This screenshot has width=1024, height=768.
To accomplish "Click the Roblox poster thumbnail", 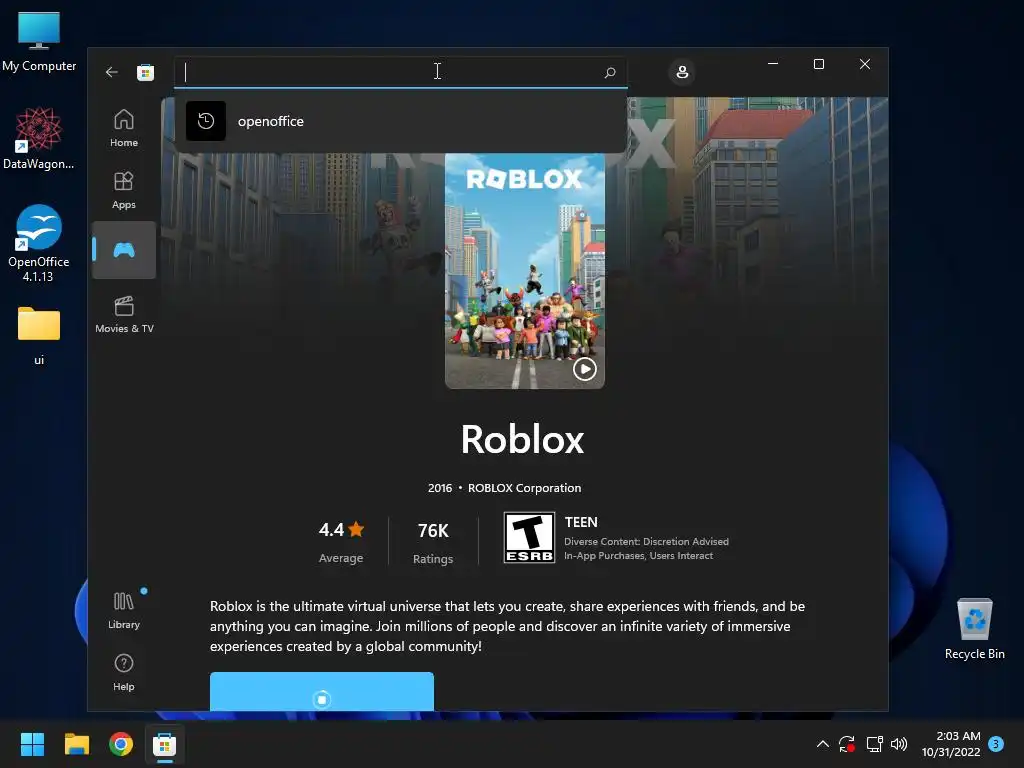I will [524, 271].
